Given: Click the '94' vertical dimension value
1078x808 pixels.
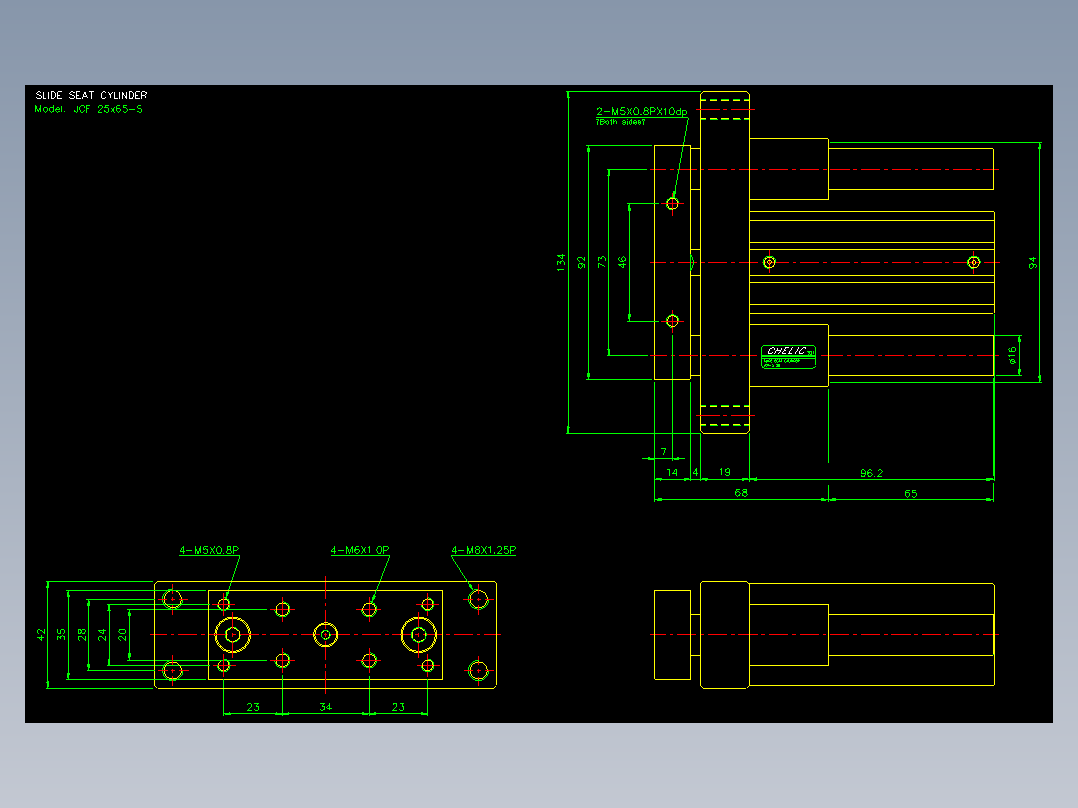Looking at the screenshot, I should (1032, 263).
